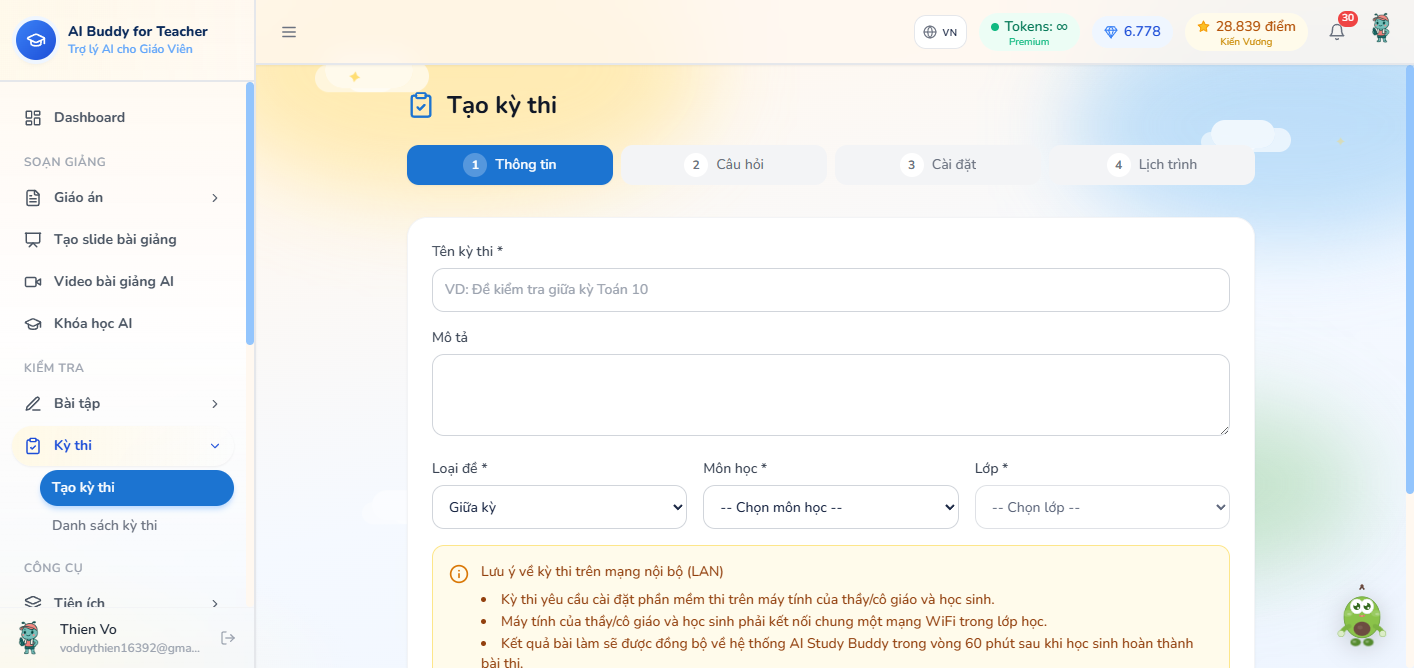Expand the Bài tập submenu chevron

coord(215,404)
